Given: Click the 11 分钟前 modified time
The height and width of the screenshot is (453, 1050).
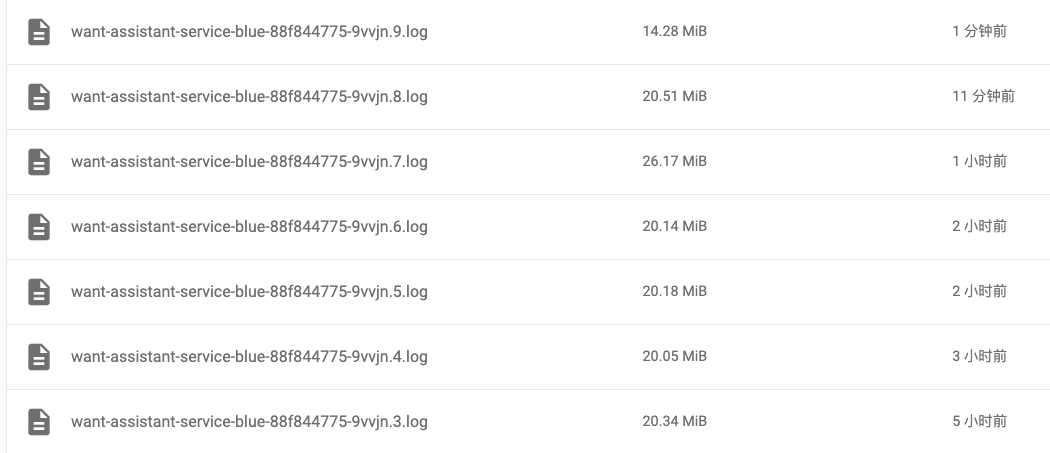Looking at the screenshot, I should (983, 97).
